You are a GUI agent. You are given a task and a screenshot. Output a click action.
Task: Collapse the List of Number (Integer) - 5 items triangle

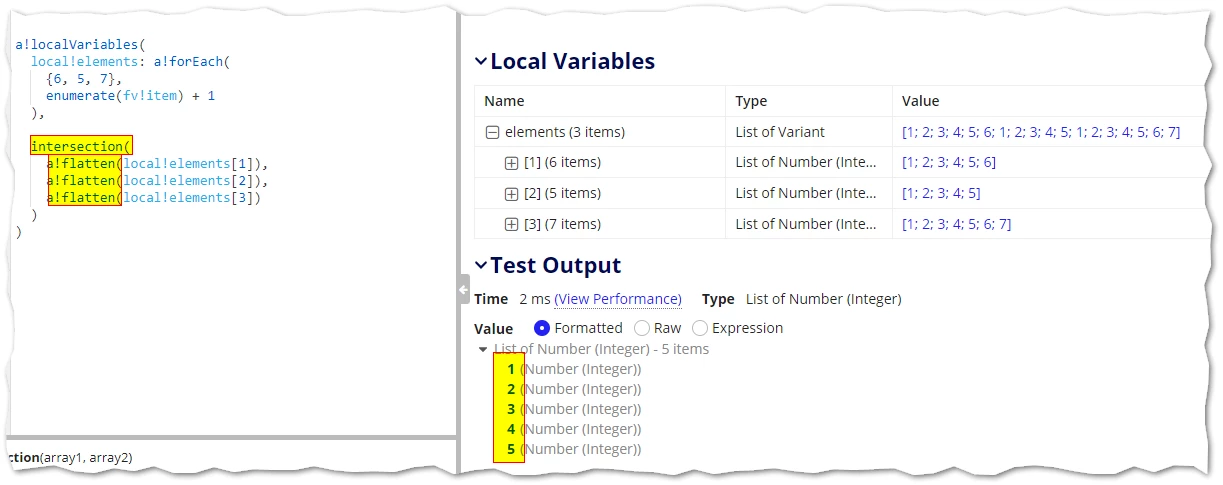pos(484,350)
